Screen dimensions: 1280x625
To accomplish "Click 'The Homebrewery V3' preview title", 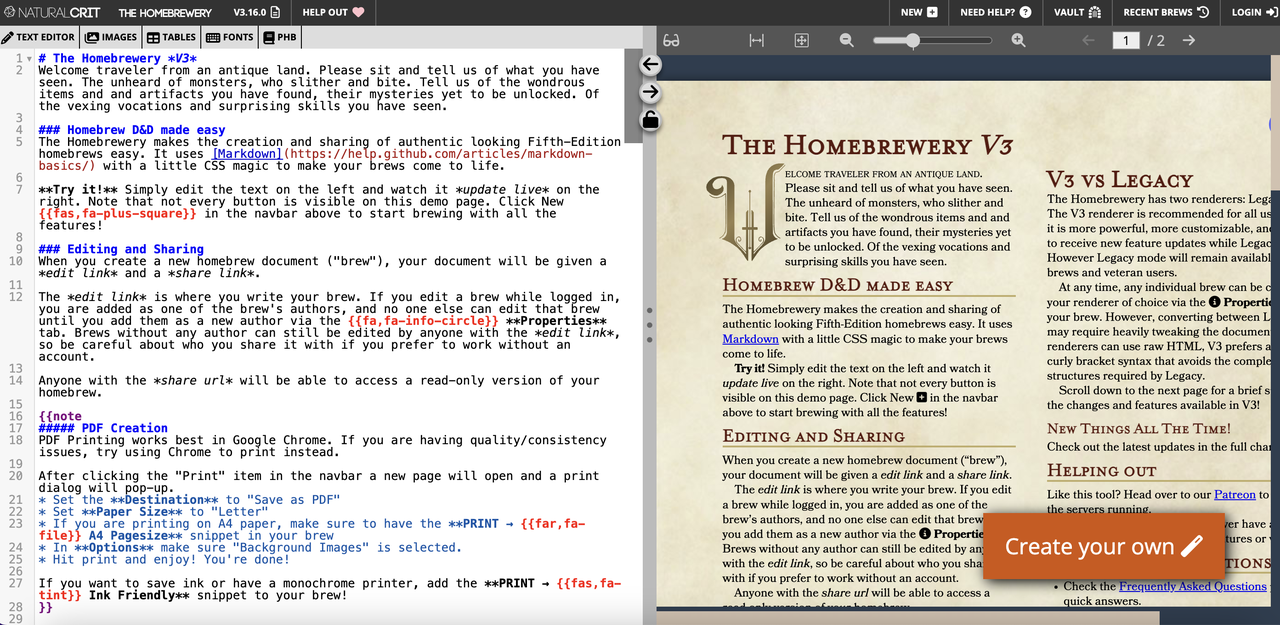I will (x=868, y=145).
